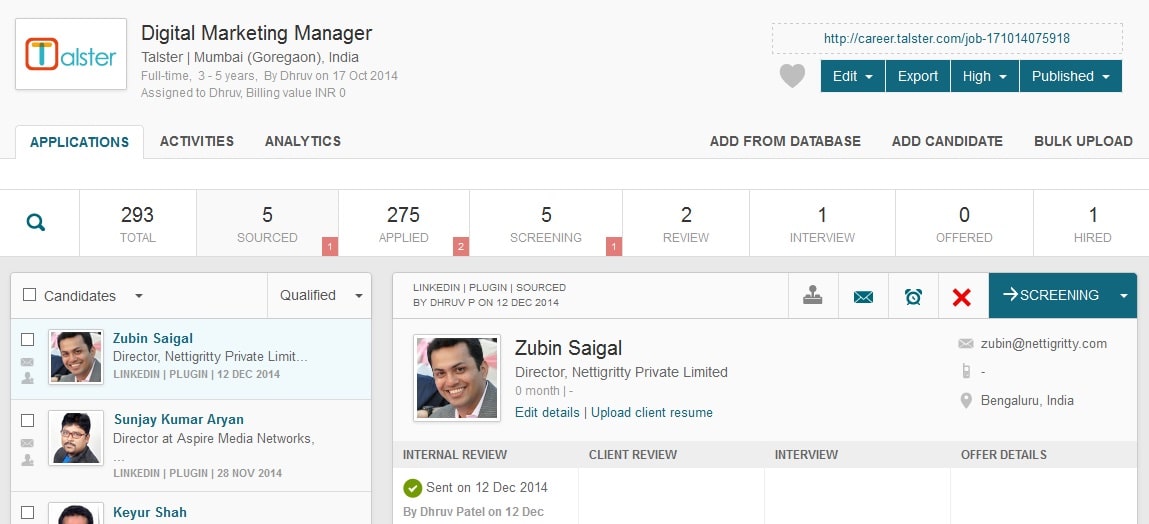Select Sunjay Kumar Aryan's checkbox
This screenshot has width=1149, height=524.
28,420
